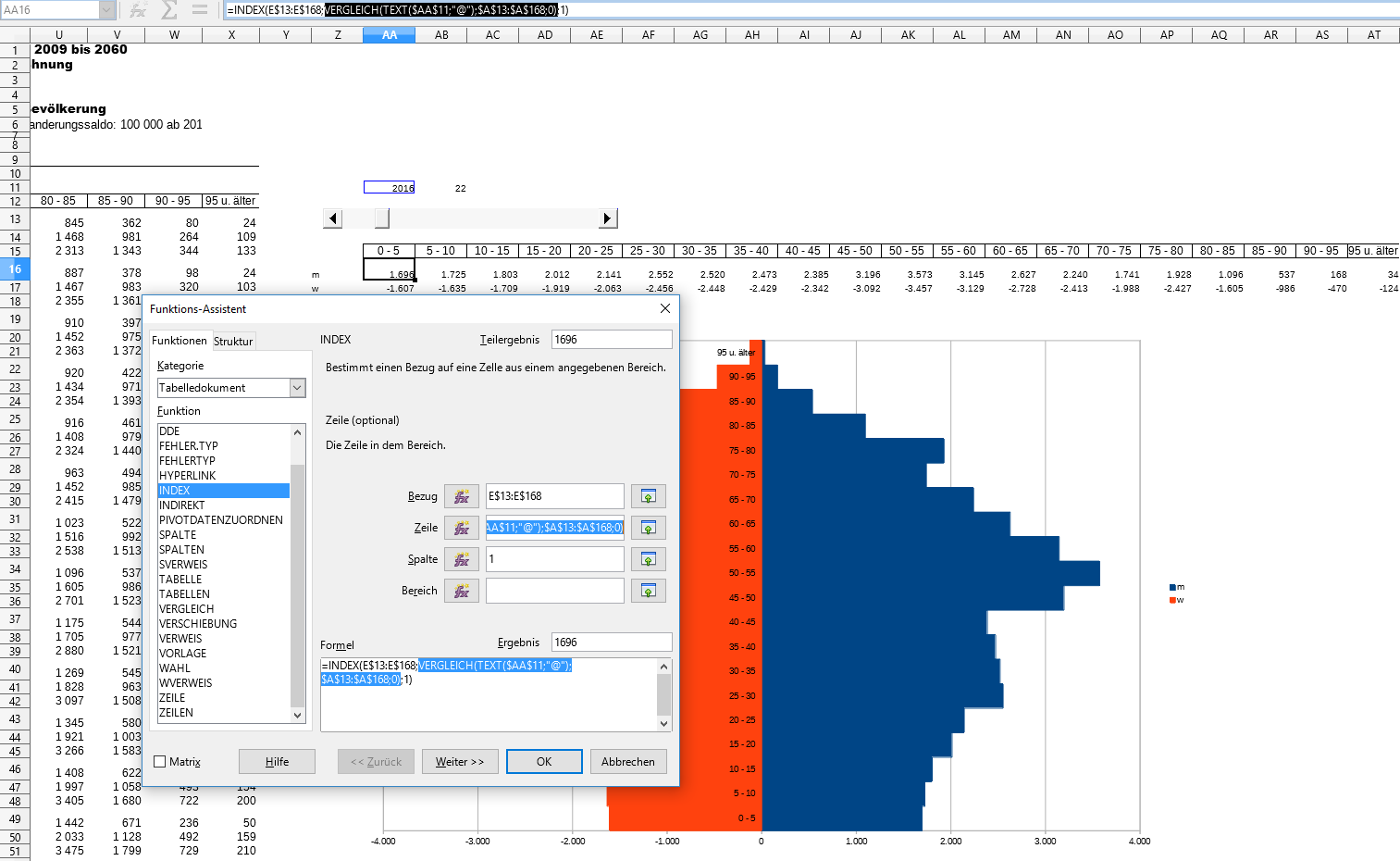Click the year scrollbar slider thumb

click(381, 218)
